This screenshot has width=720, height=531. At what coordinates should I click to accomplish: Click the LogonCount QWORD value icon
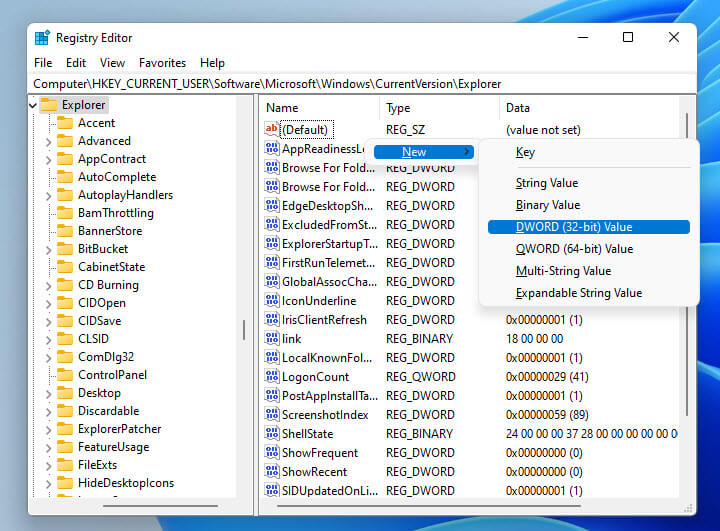pos(271,377)
